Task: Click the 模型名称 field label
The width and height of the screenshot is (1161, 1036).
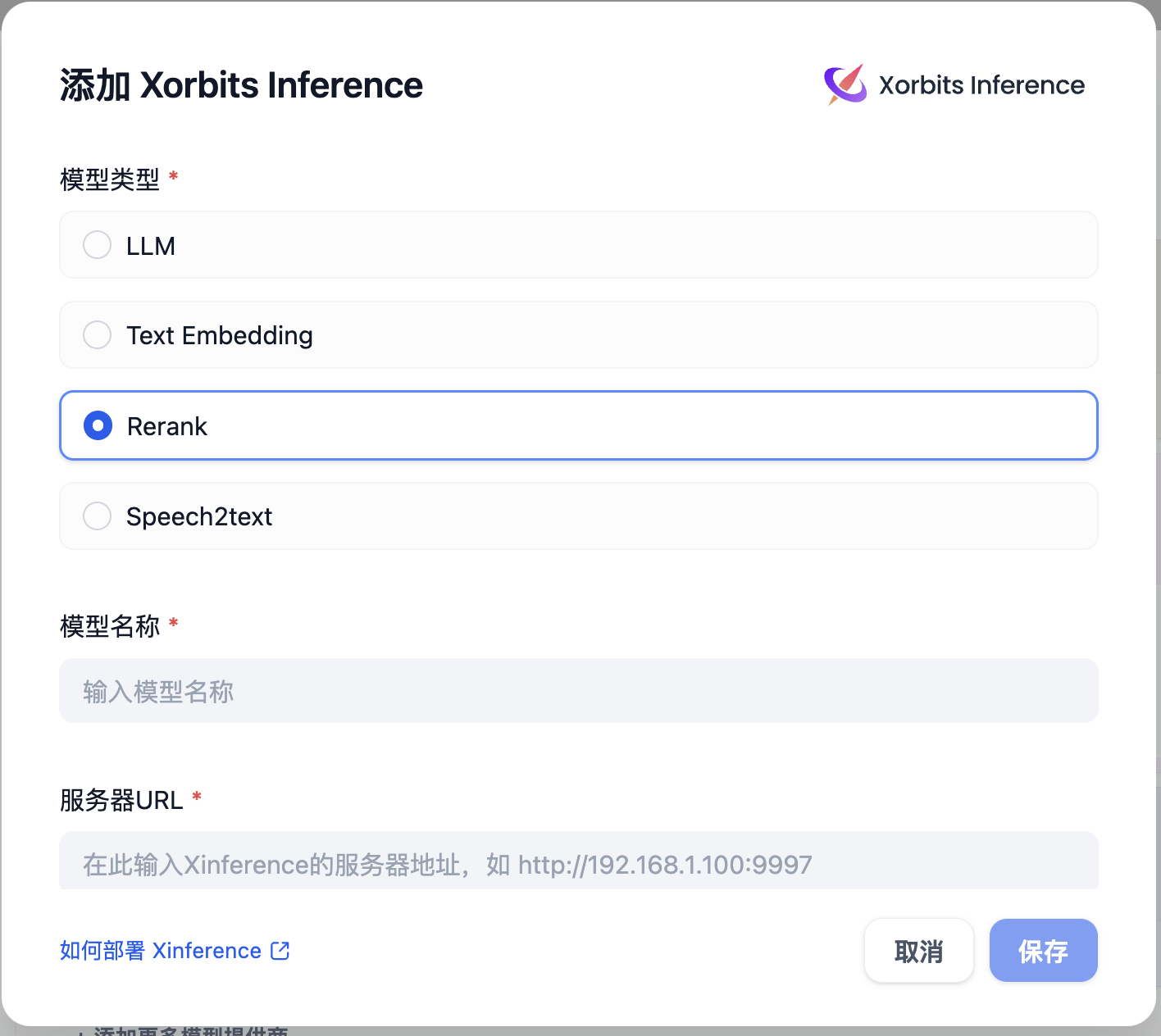Action: [110, 626]
